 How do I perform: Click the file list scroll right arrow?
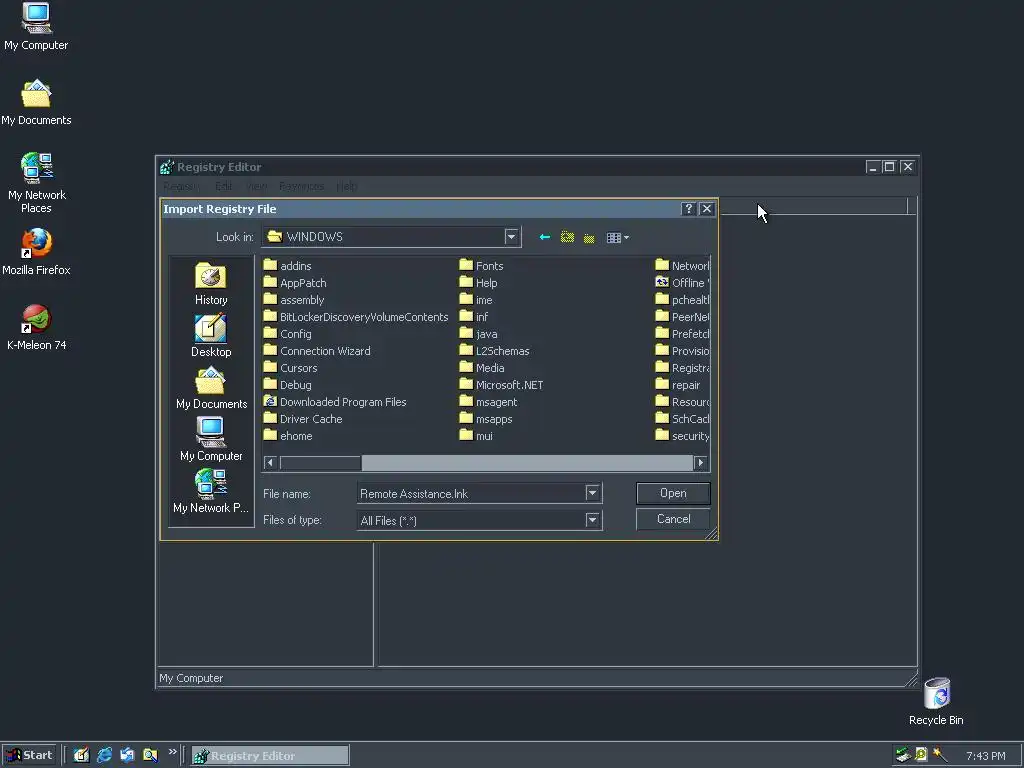[x=701, y=462]
